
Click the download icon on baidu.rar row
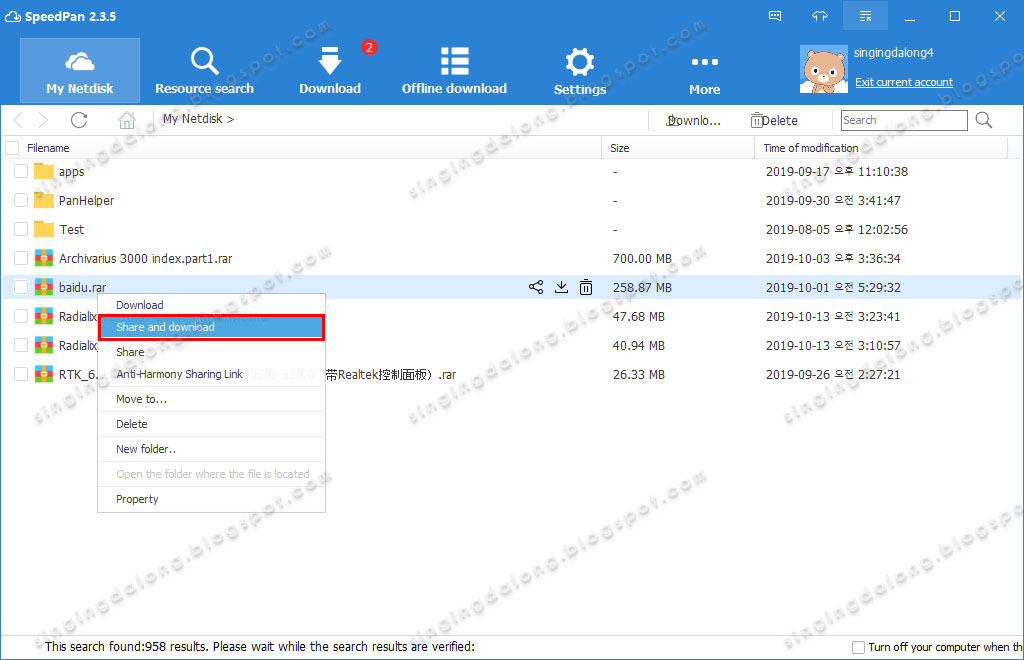coord(561,287)
